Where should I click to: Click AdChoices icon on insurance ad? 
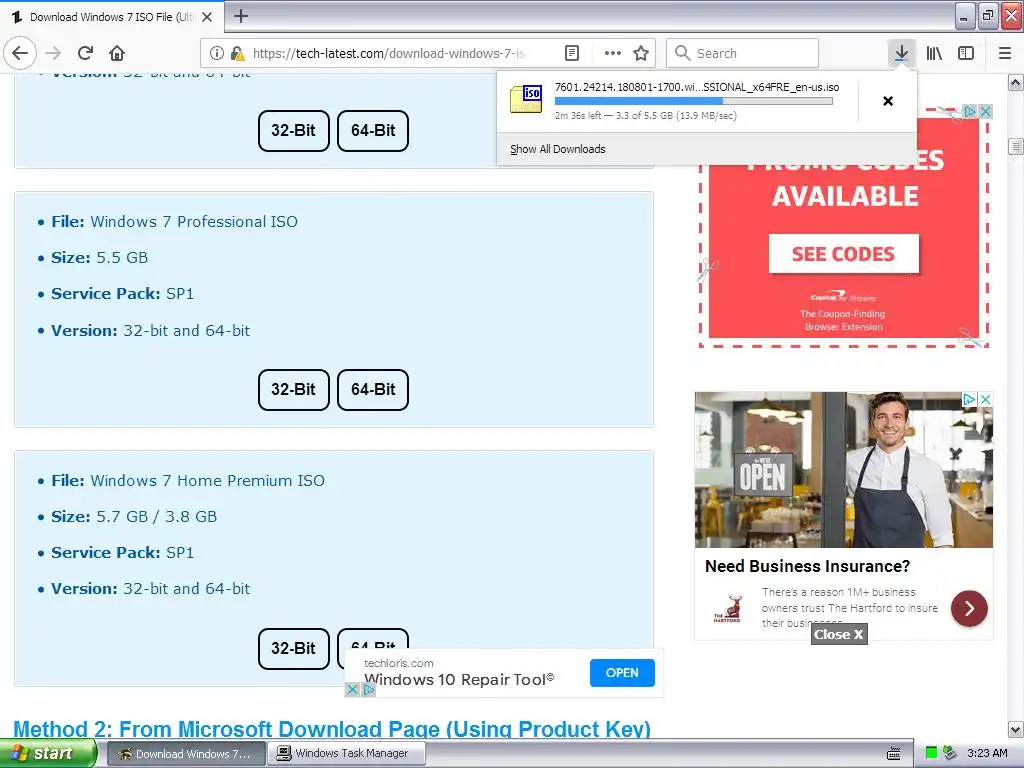[970, 398]
